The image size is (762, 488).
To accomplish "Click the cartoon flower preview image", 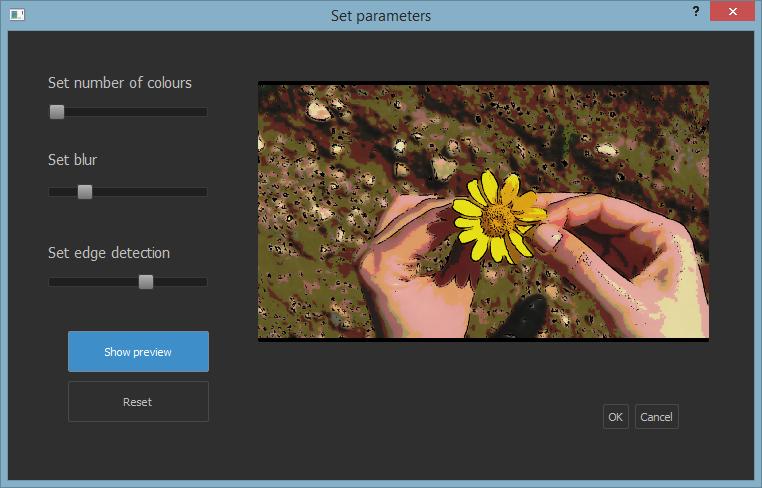I will click(483, 211).
